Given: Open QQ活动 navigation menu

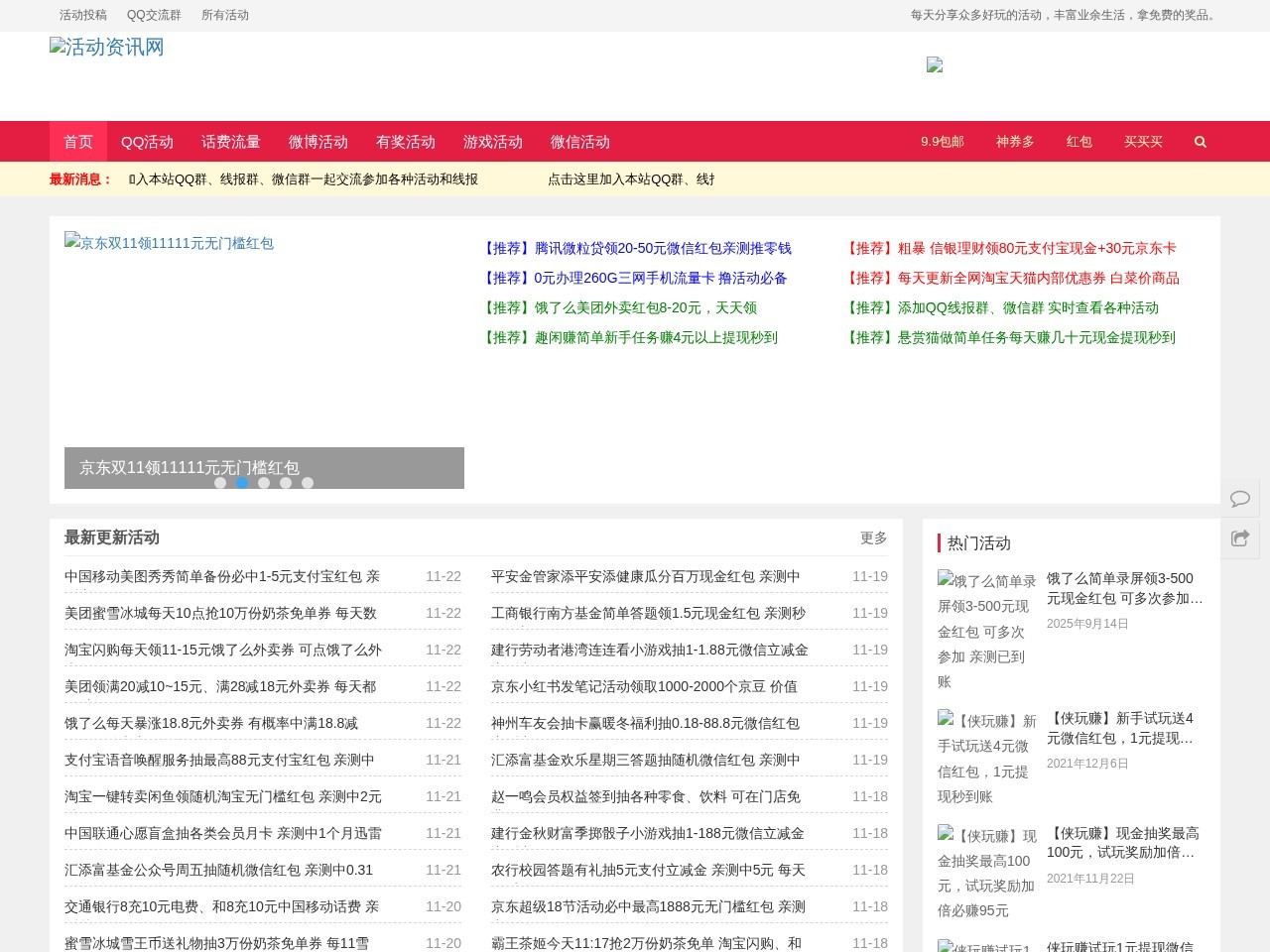Looking at the screenshot, I should (147, 142).
